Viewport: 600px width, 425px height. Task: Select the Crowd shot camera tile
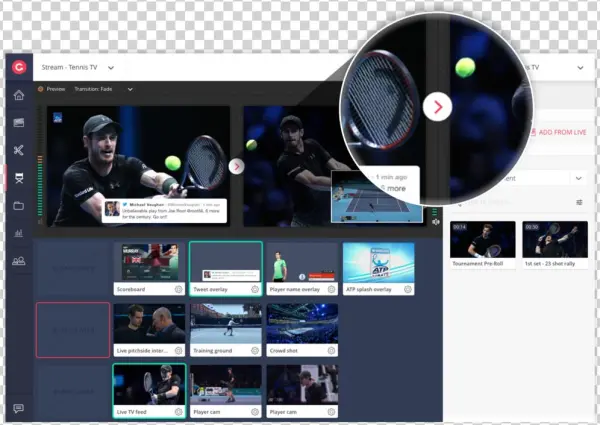click(x=301, y=329)
